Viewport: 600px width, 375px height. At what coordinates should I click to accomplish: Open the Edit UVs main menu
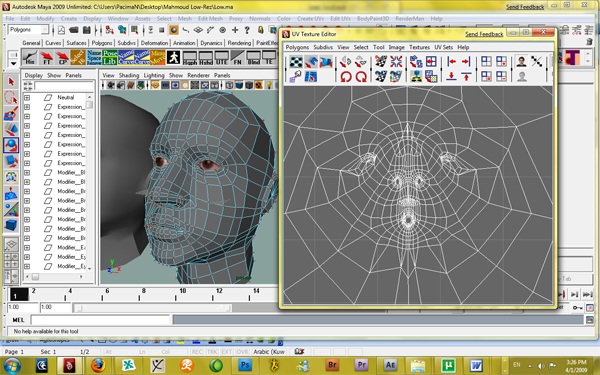(x=340, y=18)
